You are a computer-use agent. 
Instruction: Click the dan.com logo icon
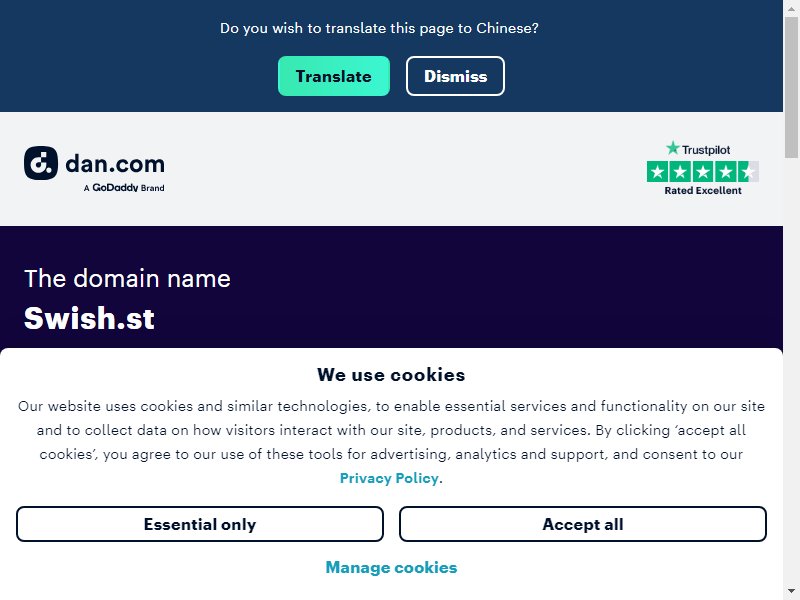click(x=41, y=163)
